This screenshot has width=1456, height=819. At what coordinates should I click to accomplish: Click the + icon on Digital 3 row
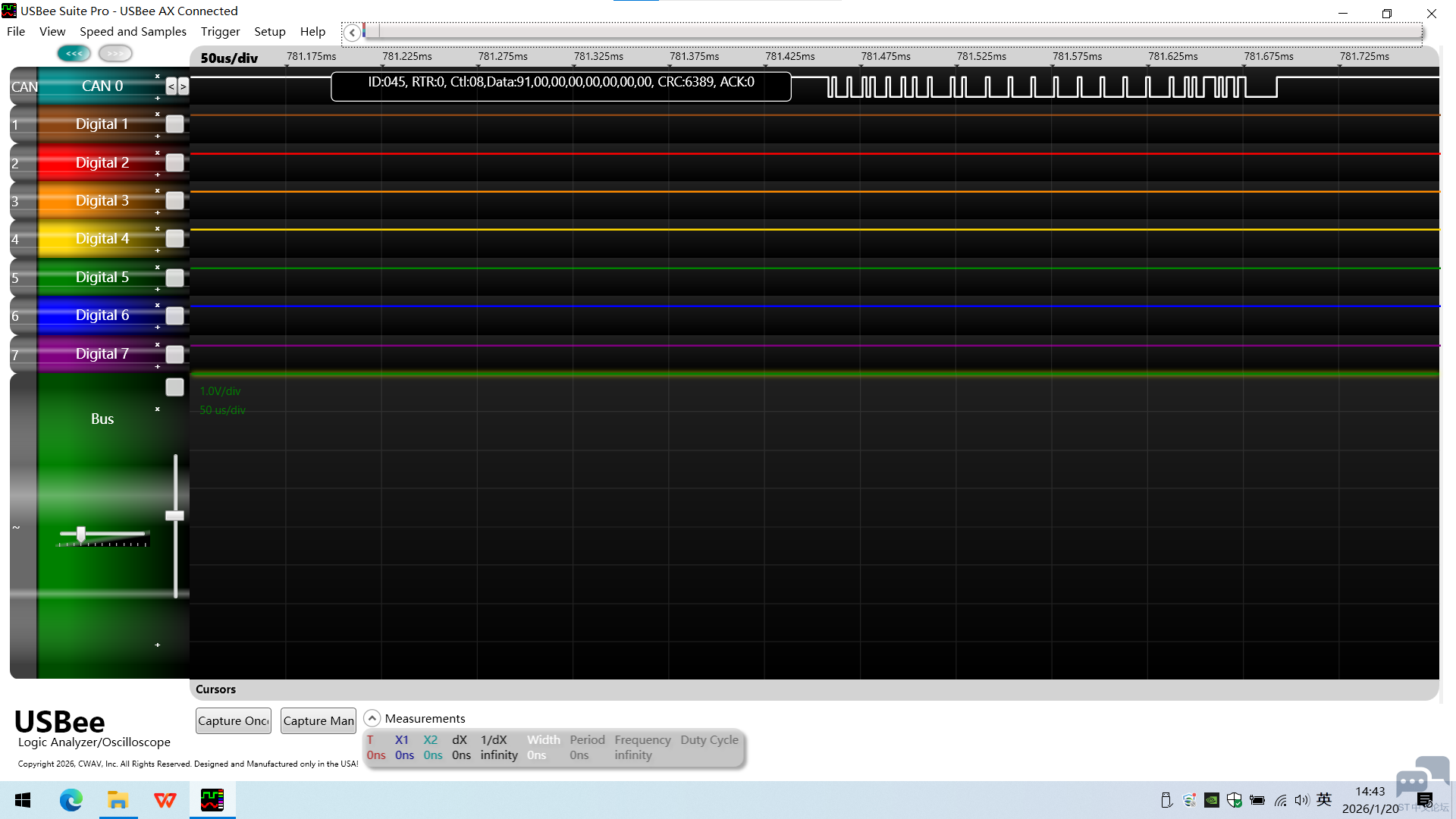[x=158, y=213]
